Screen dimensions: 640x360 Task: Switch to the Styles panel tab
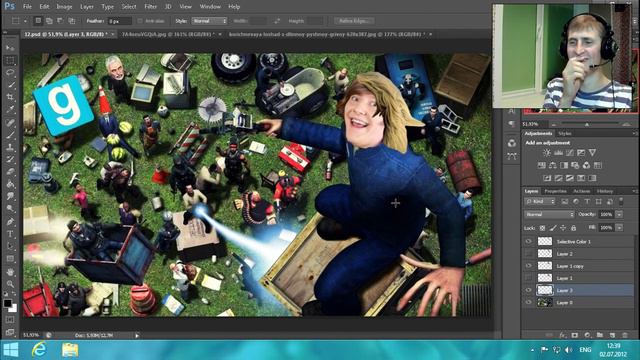coord(565,133)
